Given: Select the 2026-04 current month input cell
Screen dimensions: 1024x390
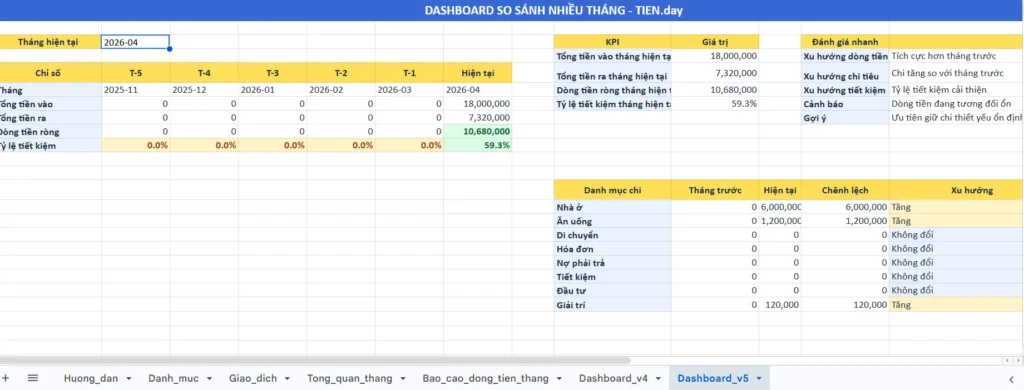Looking at the screenshot, I should point(136,42).
